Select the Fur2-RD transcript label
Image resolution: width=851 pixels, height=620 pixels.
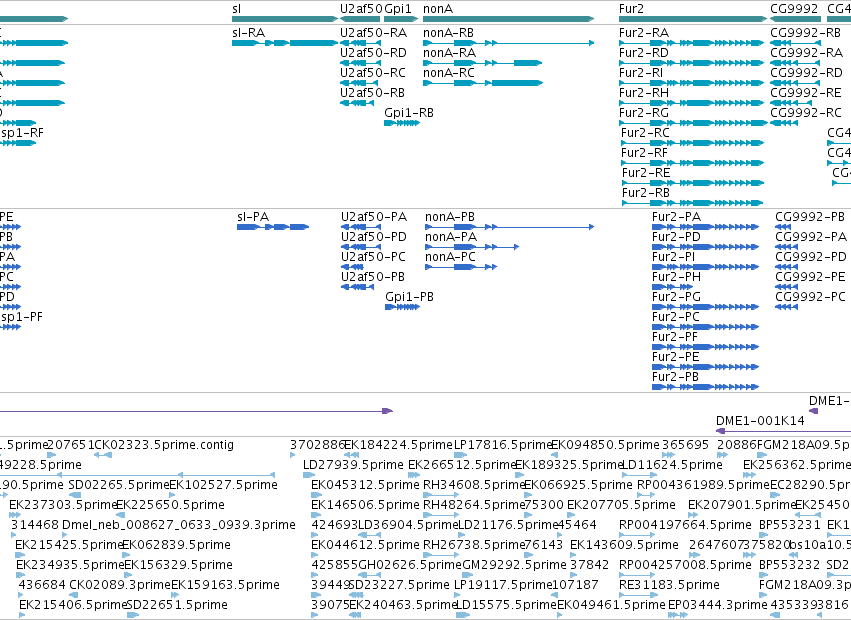[x=644, y=53]
